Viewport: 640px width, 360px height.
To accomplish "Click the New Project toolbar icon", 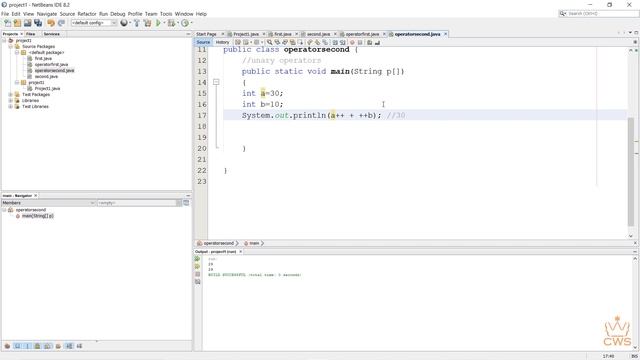I will [x=18, y=23].
